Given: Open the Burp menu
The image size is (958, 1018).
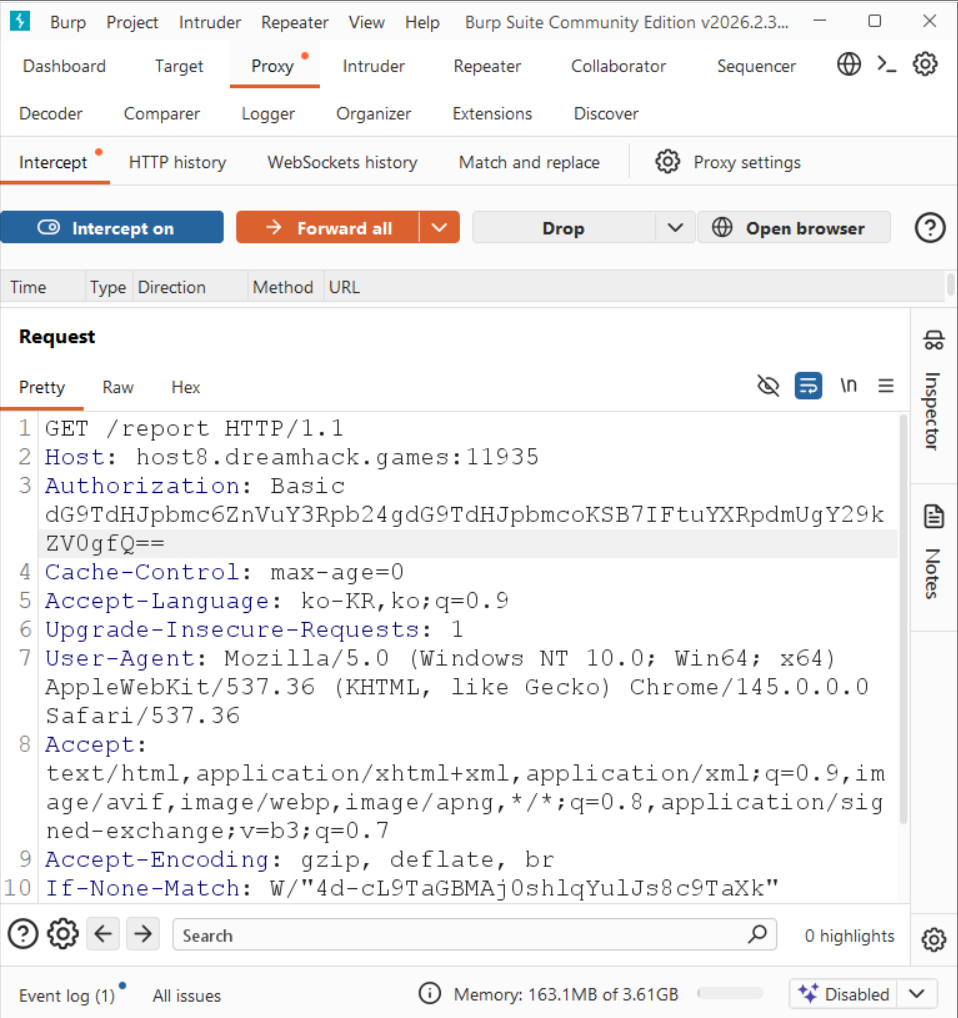Looking at the screenshot, I should 68,22.
